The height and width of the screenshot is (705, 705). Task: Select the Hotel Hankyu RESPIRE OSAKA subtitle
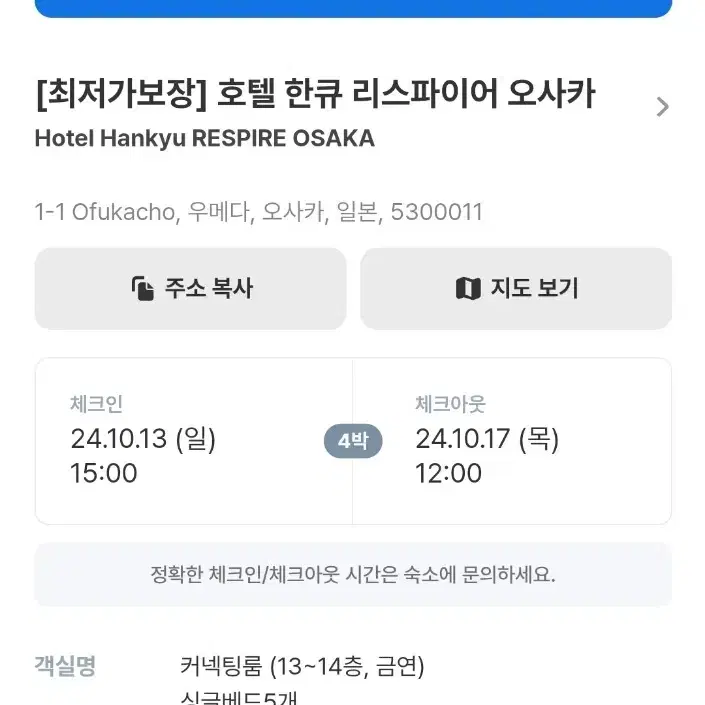pyautogui.click(x=205, y=138)
